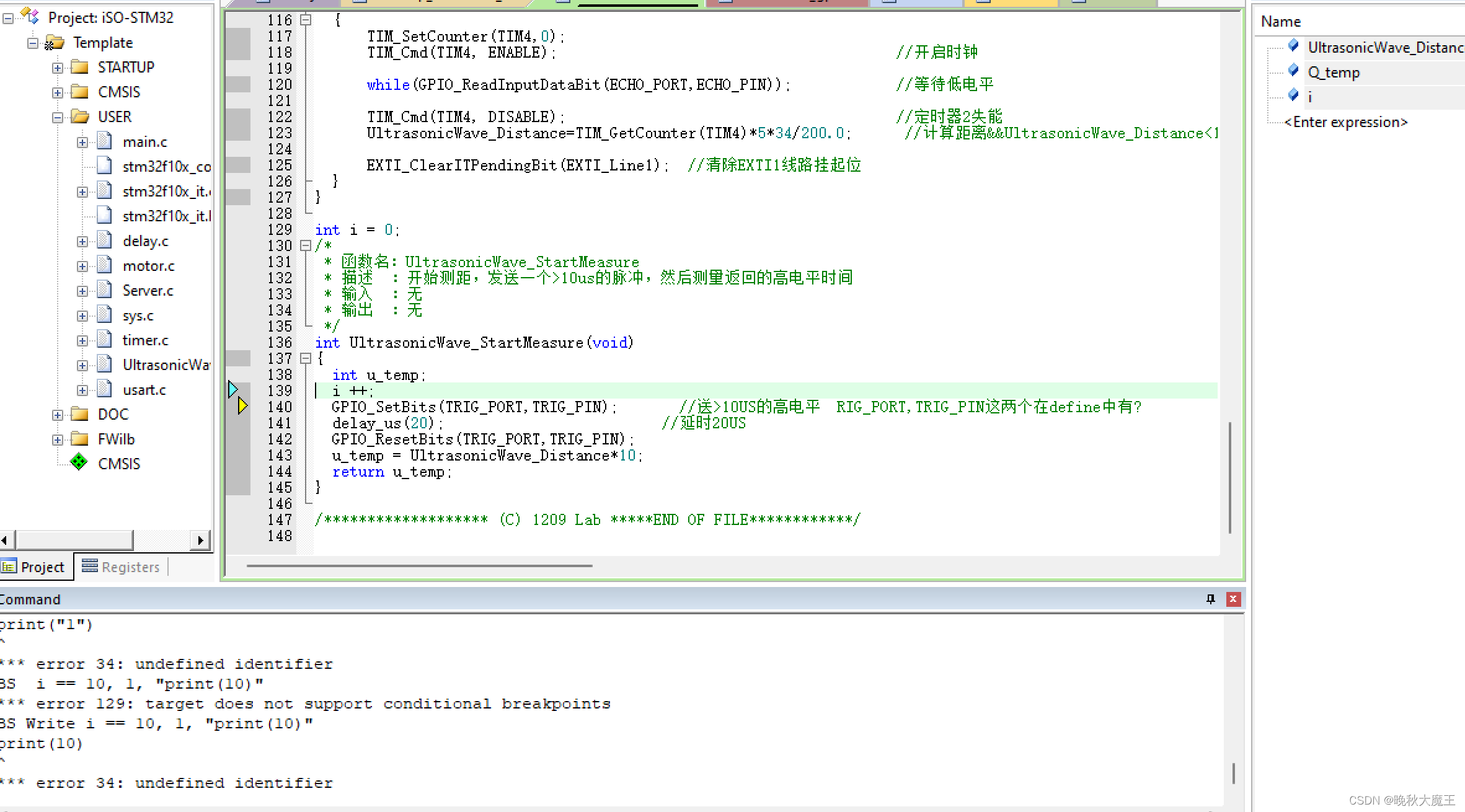1465x812 pixels.
Task: Select the UltrasonicWave_Distance watch variable icon
Action: point(1293,46)
